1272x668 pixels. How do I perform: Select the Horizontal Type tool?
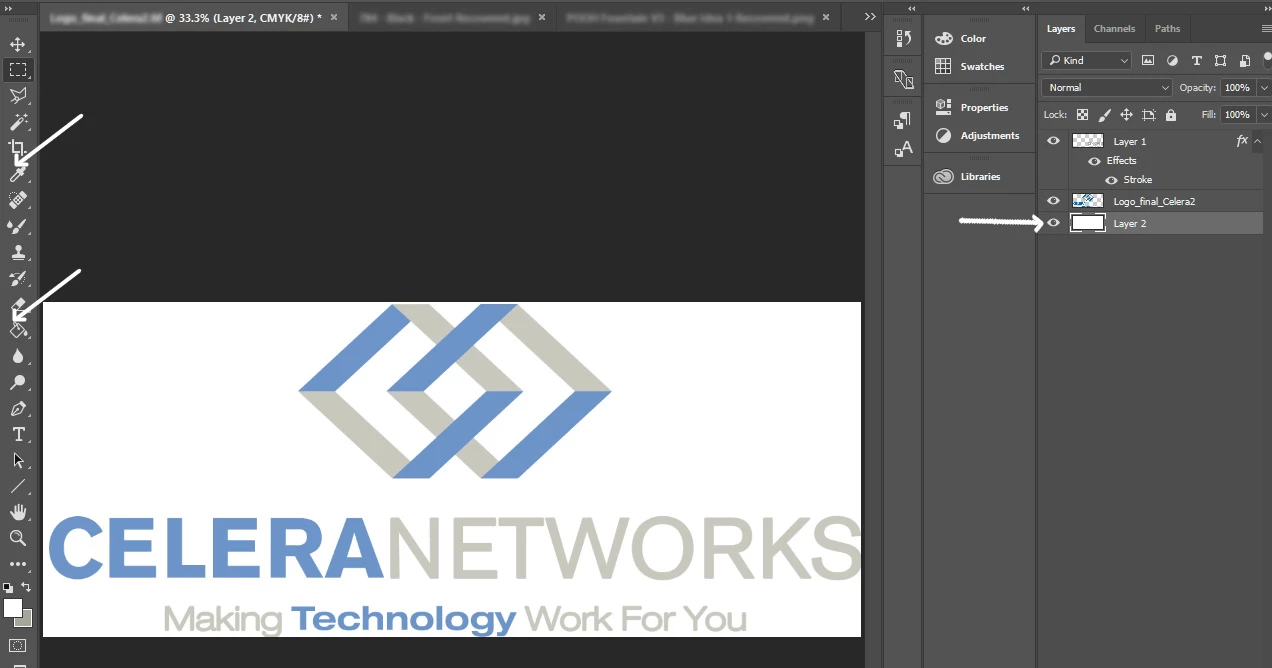[18, 434]
